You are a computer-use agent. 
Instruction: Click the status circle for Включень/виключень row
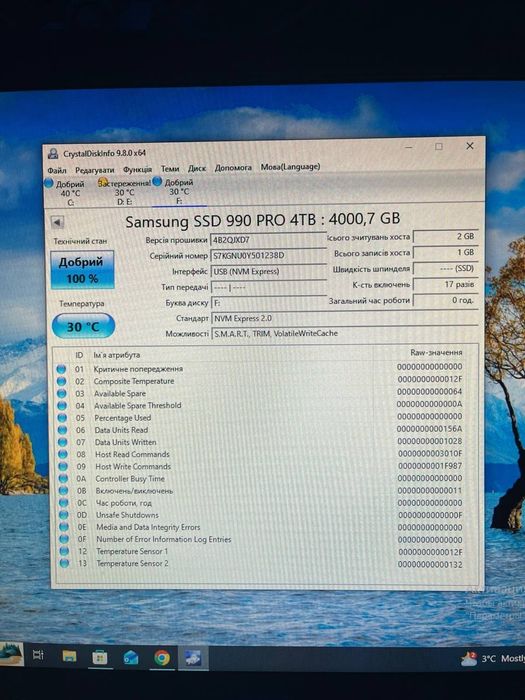[63, 491]
